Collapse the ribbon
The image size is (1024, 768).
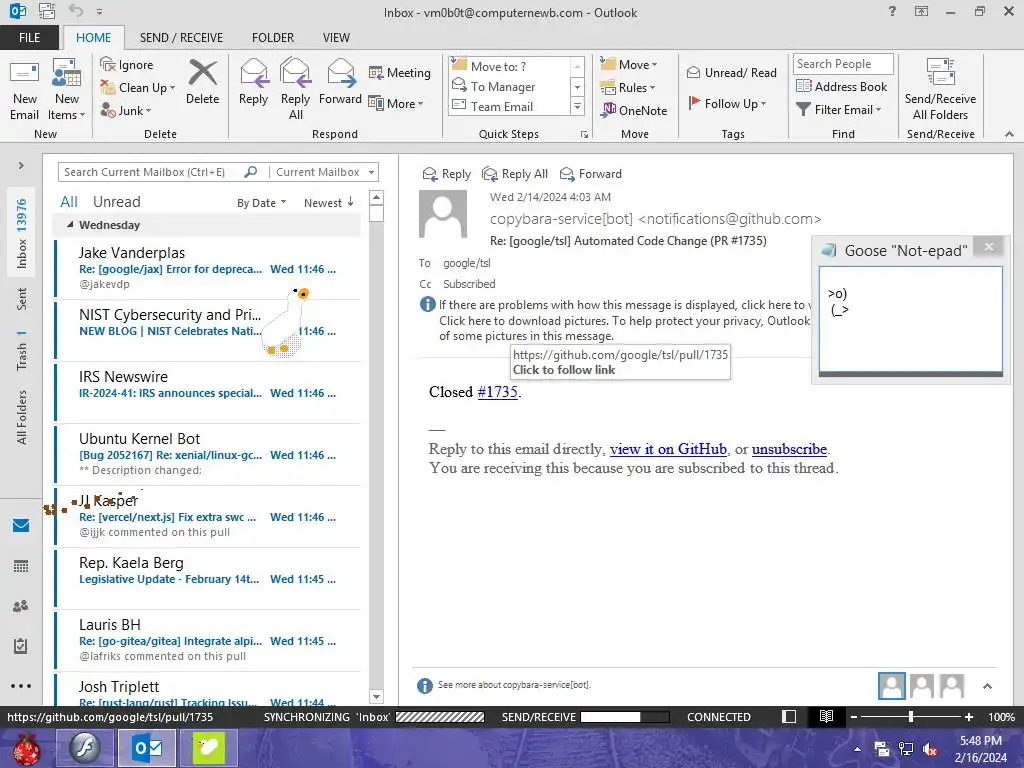[1009, 134]
